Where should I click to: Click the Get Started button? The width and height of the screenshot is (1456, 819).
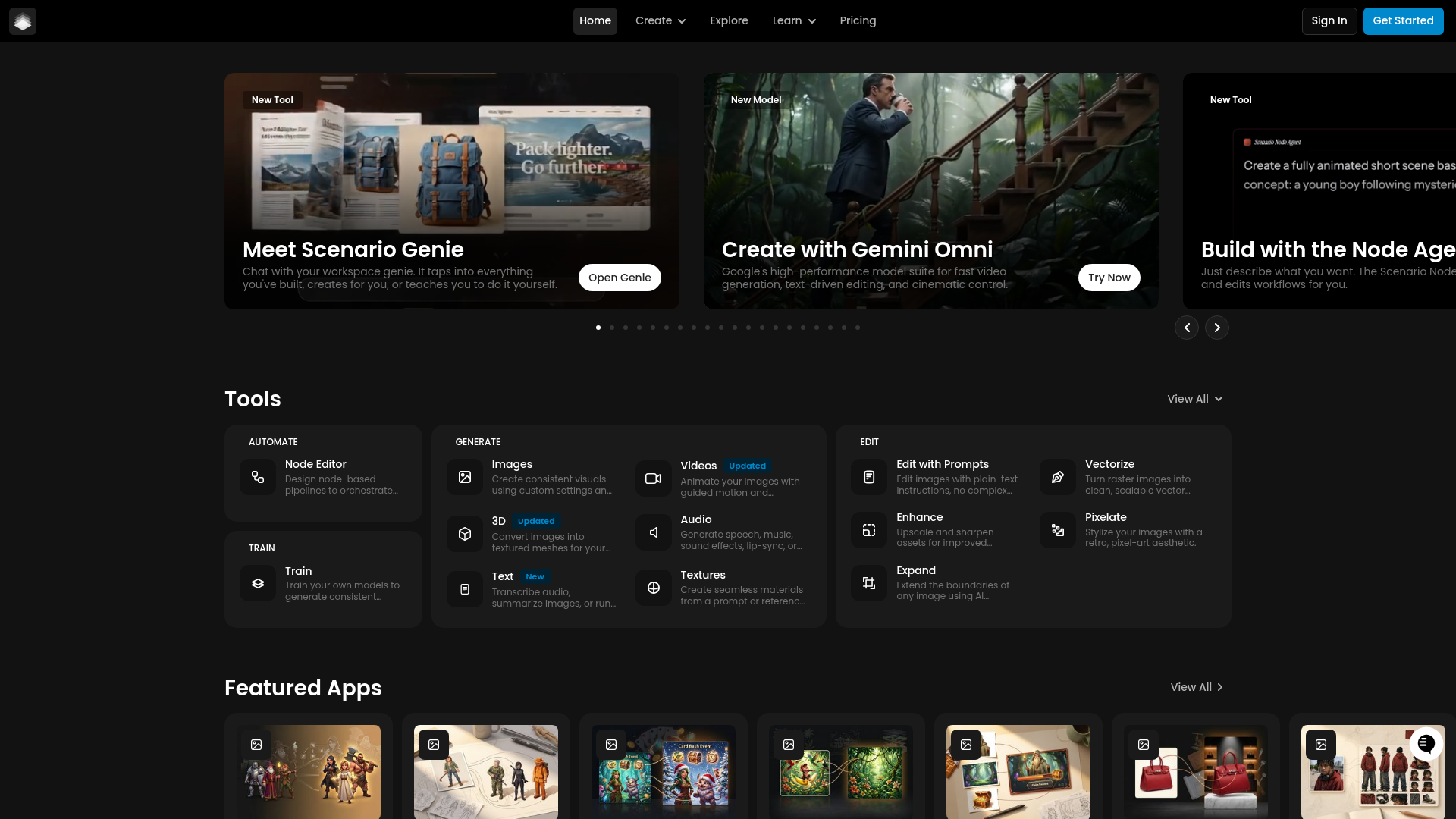click(1403, 21)
